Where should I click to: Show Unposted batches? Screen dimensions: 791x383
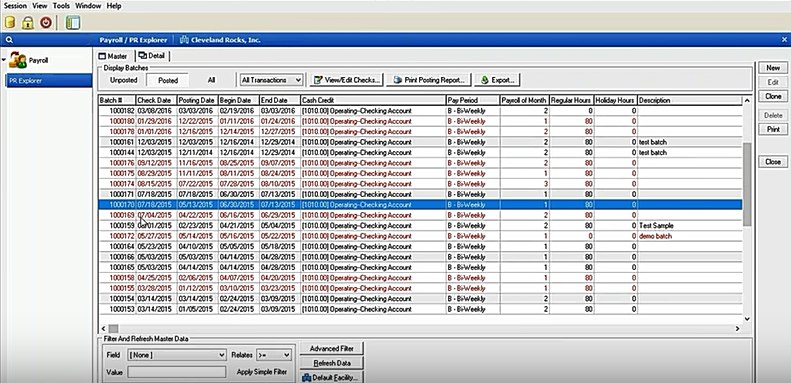coord(124,80)
